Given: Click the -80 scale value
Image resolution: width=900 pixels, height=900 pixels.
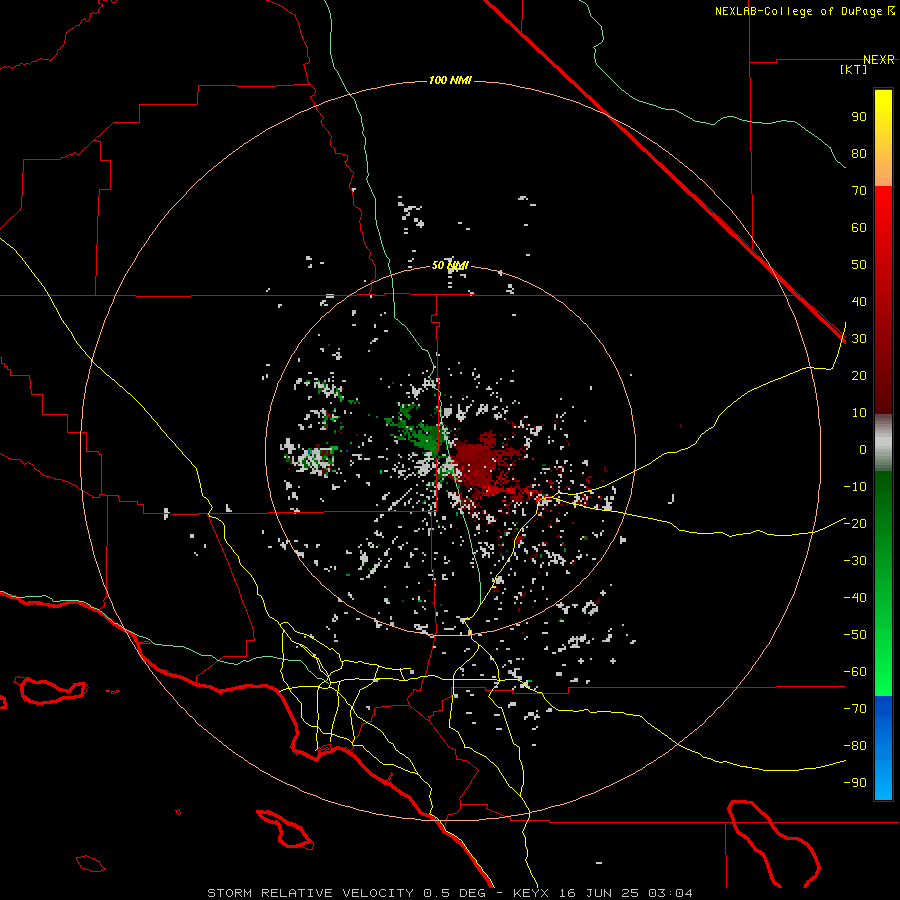Looking at the screenshot, I should pos(855,746).
